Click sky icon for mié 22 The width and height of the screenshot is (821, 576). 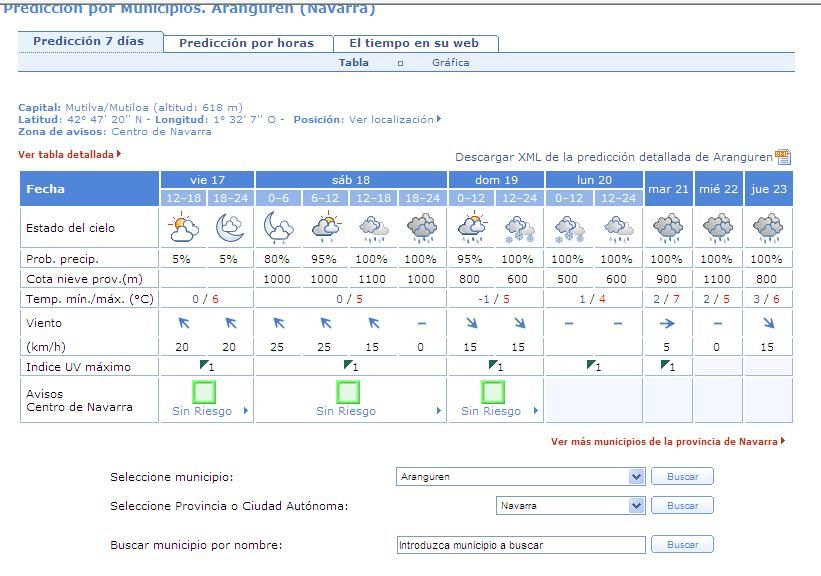tap(718, 228)
